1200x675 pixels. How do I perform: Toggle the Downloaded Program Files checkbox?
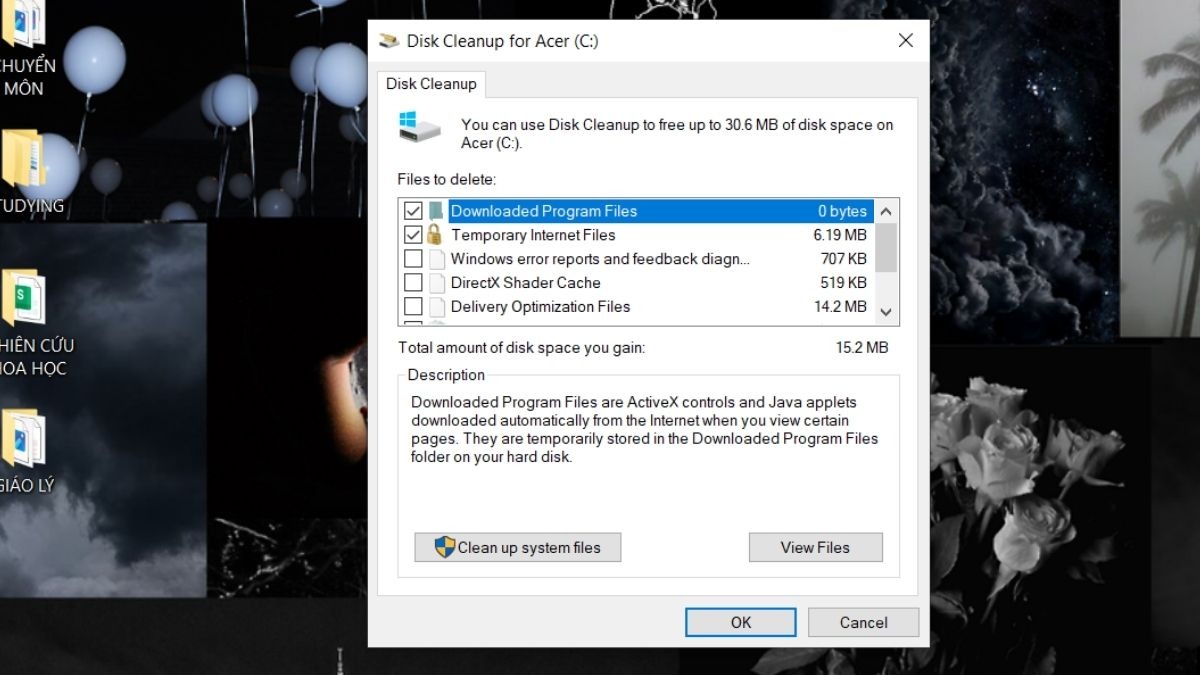[413, 211]
